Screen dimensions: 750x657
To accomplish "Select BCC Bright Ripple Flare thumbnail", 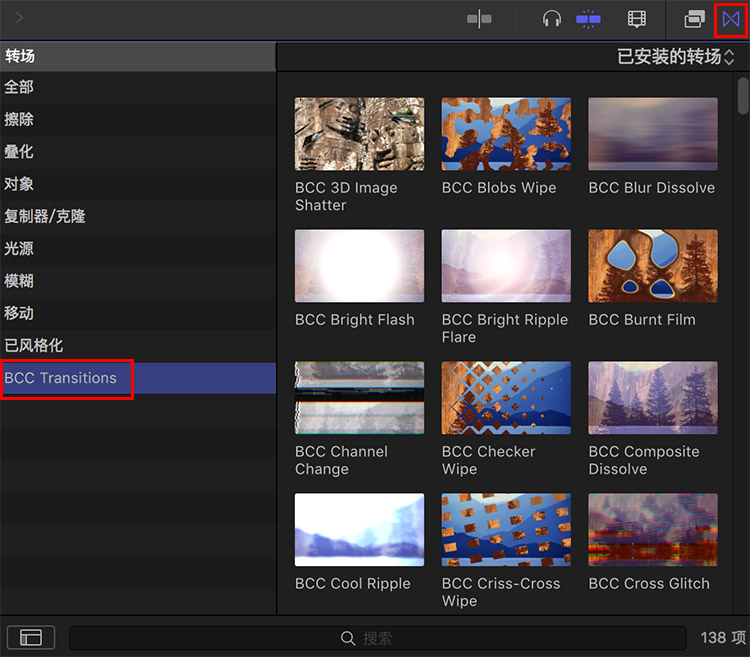I will (x=506, y=266).
